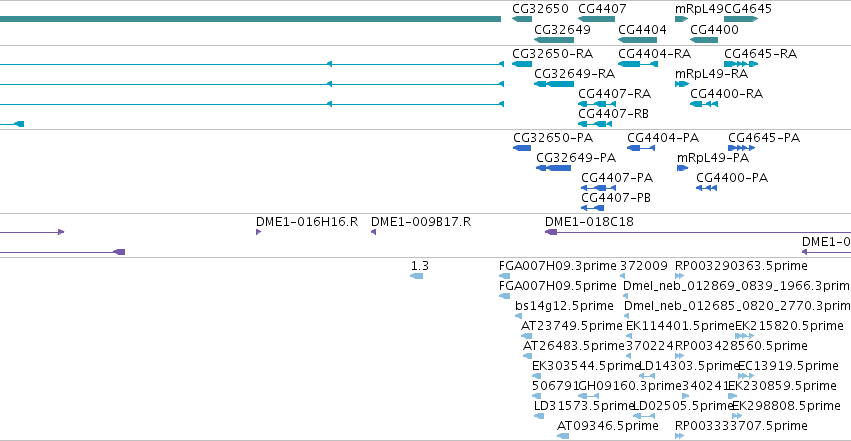Select transcript CG32650-RA
This screenshot has width=851, height=441.
(x=552, y=54)
